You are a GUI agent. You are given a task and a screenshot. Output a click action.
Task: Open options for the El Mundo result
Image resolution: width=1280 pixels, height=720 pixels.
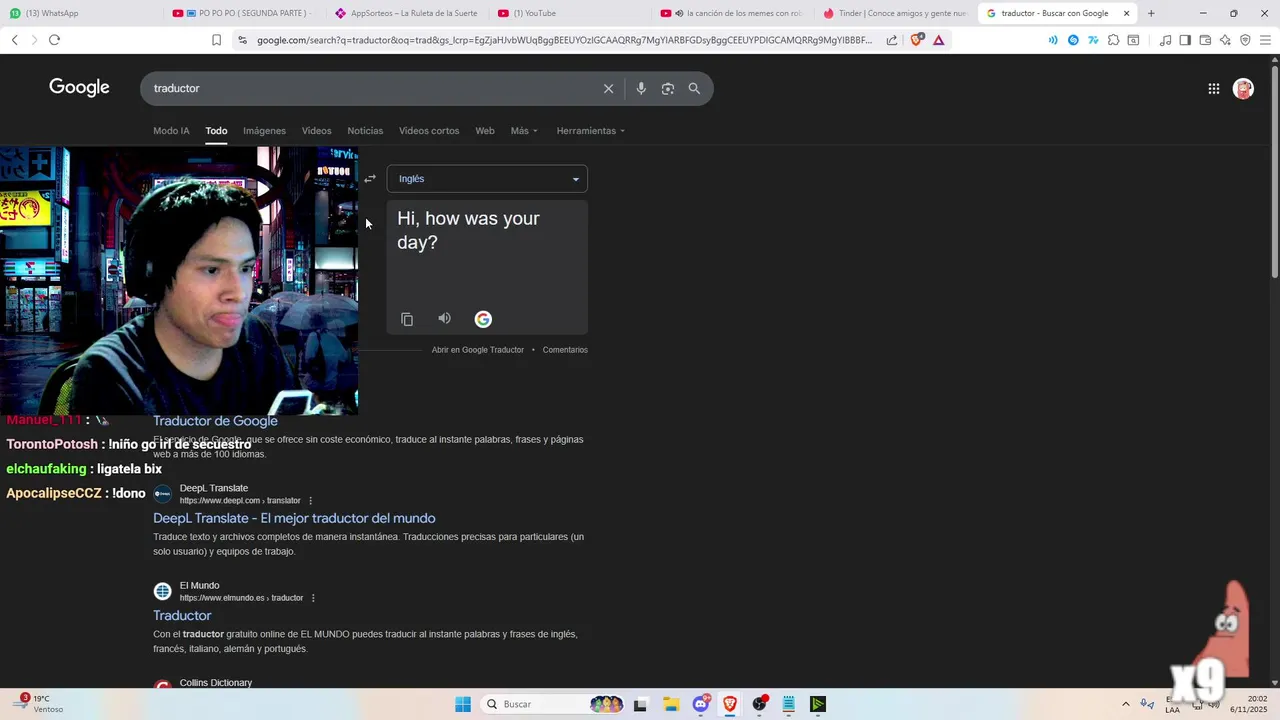pos(313,598)
